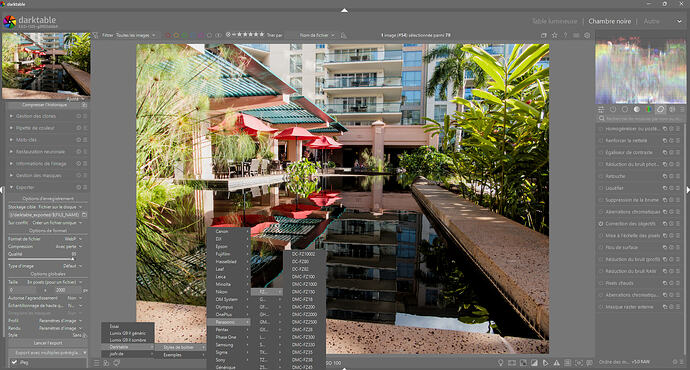690x370 pixels.
Task: Enable the Suppression de la brume module
Action: (x=601, y=200)
